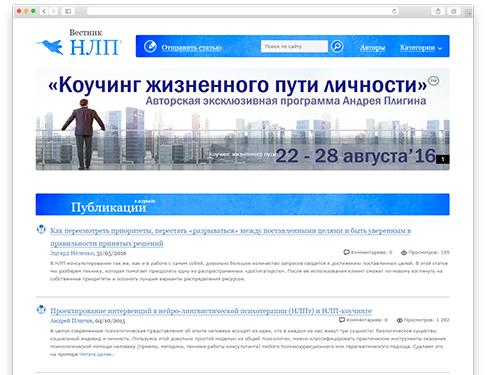This screenshot has height=375, width=486.
Task: Open article Как пересмотреть приоритеты
Action: tap(230, 237)
